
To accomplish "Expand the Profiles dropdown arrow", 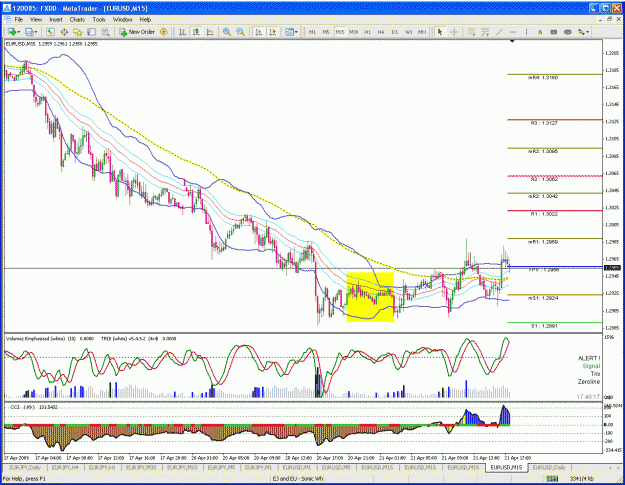I will (x=36, y=32).
